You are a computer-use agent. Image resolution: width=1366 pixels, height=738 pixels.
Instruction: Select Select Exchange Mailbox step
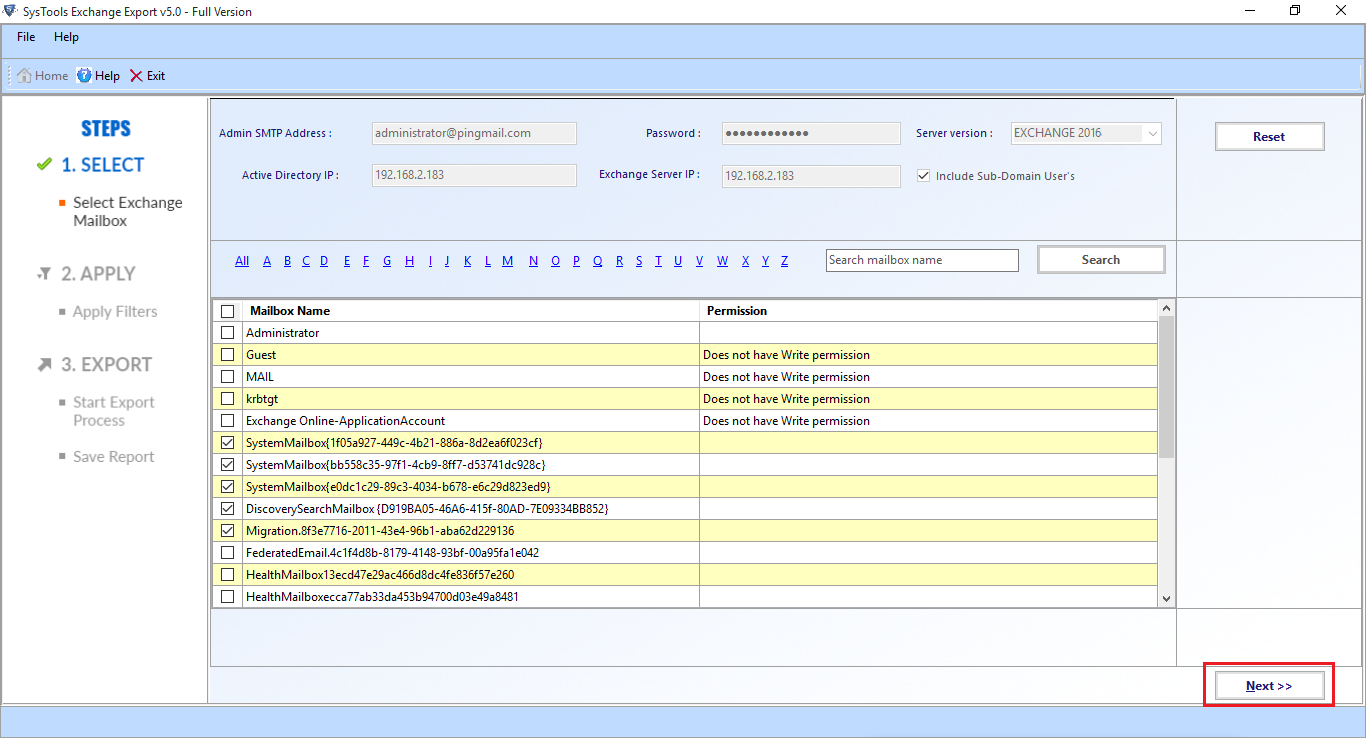(127, 212)
